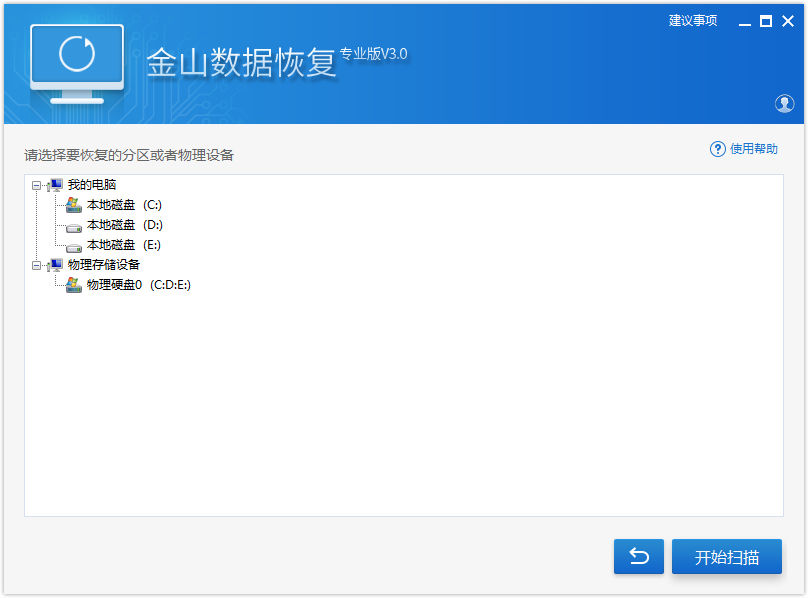The width and height of the screenshot is (808, 598).
Task: Click the data recovery monitor logo
Action: (77, 62)
